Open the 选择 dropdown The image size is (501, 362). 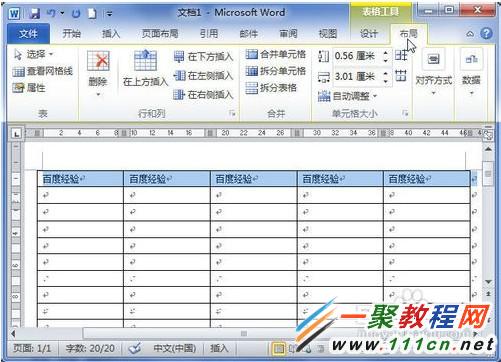[x=33, y=54]
